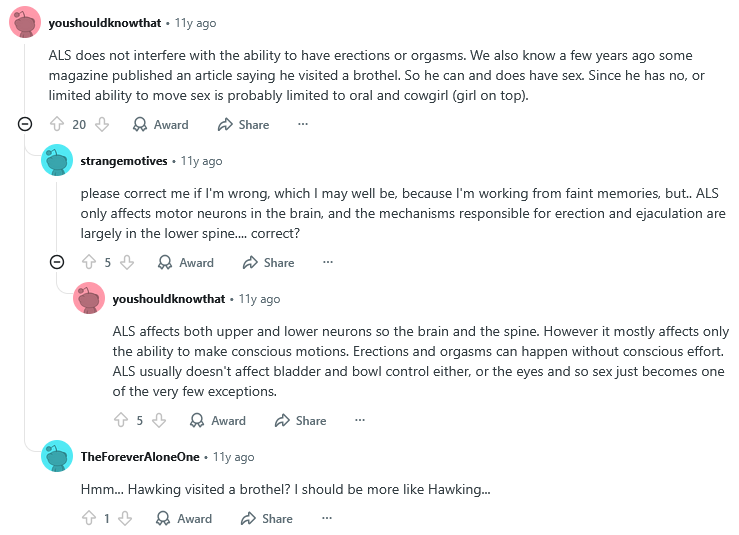Award the top youshouldknowthat comment

point(161,125)
